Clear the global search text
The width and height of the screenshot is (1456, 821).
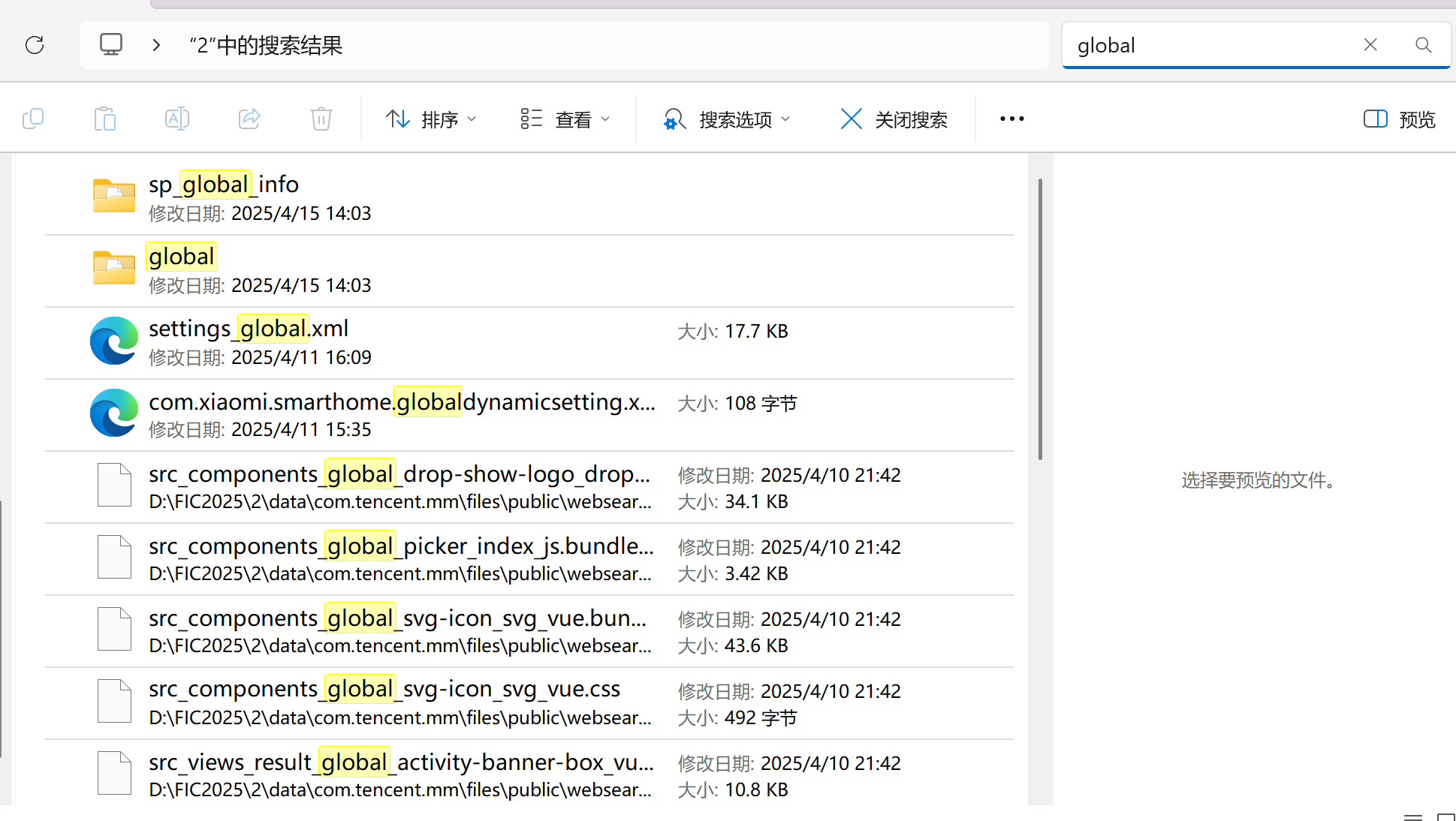tap(1370, 45)
